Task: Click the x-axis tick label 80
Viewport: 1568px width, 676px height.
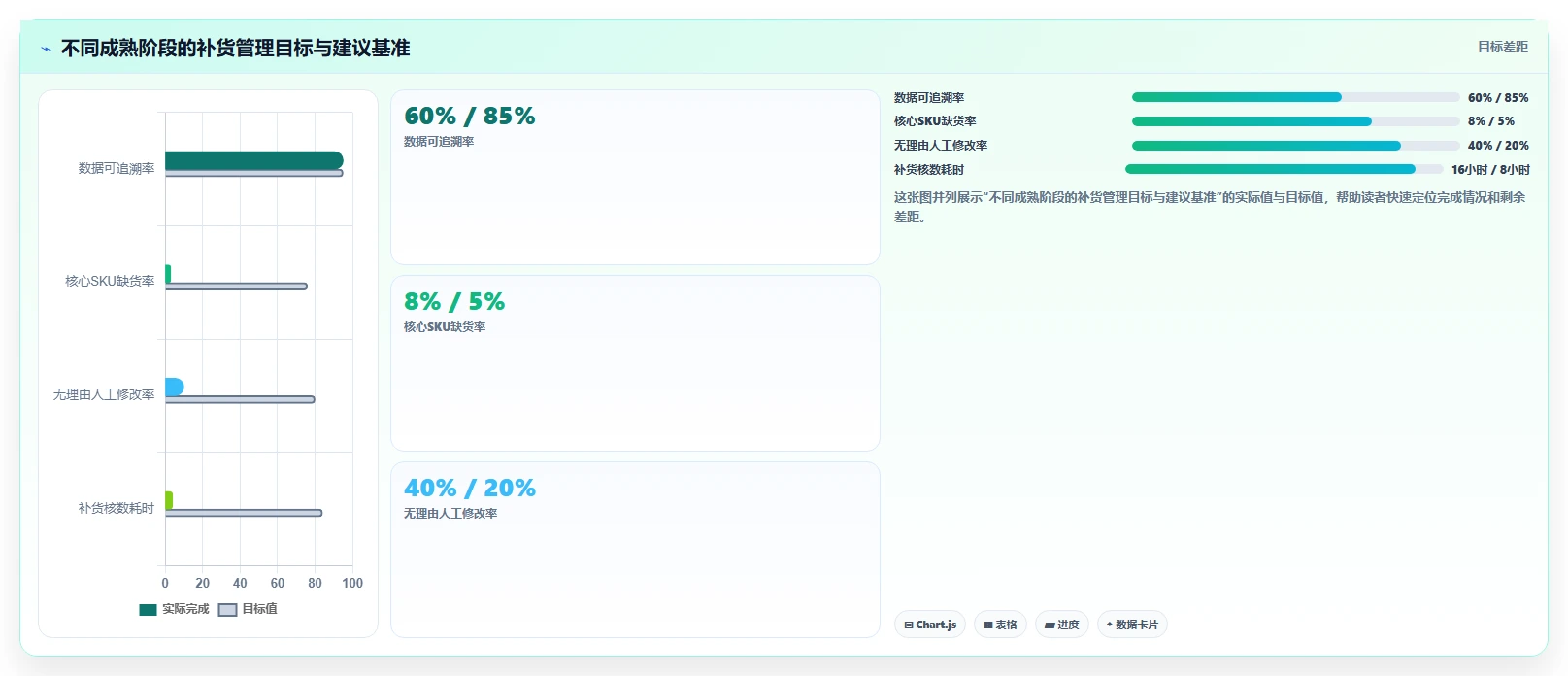Action: tap(315, 583)
